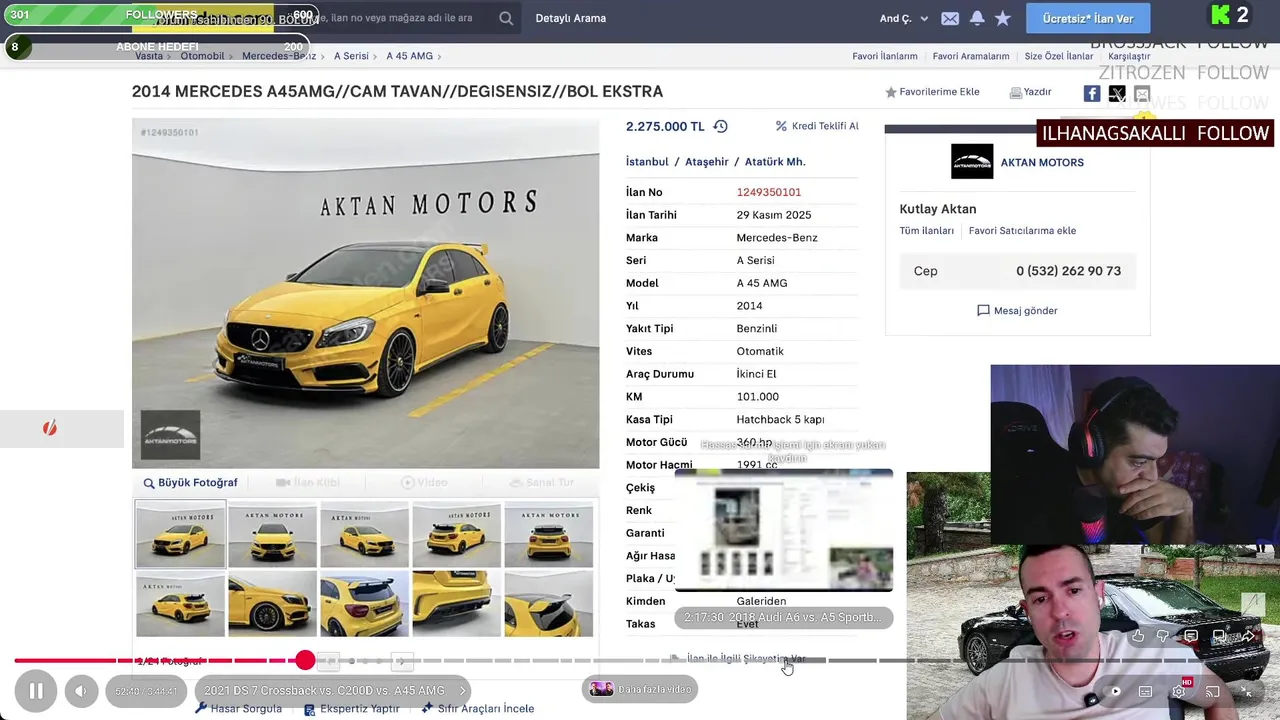Like the video with thumbs up
The image size is (1280, 720).
point(1138,636)
